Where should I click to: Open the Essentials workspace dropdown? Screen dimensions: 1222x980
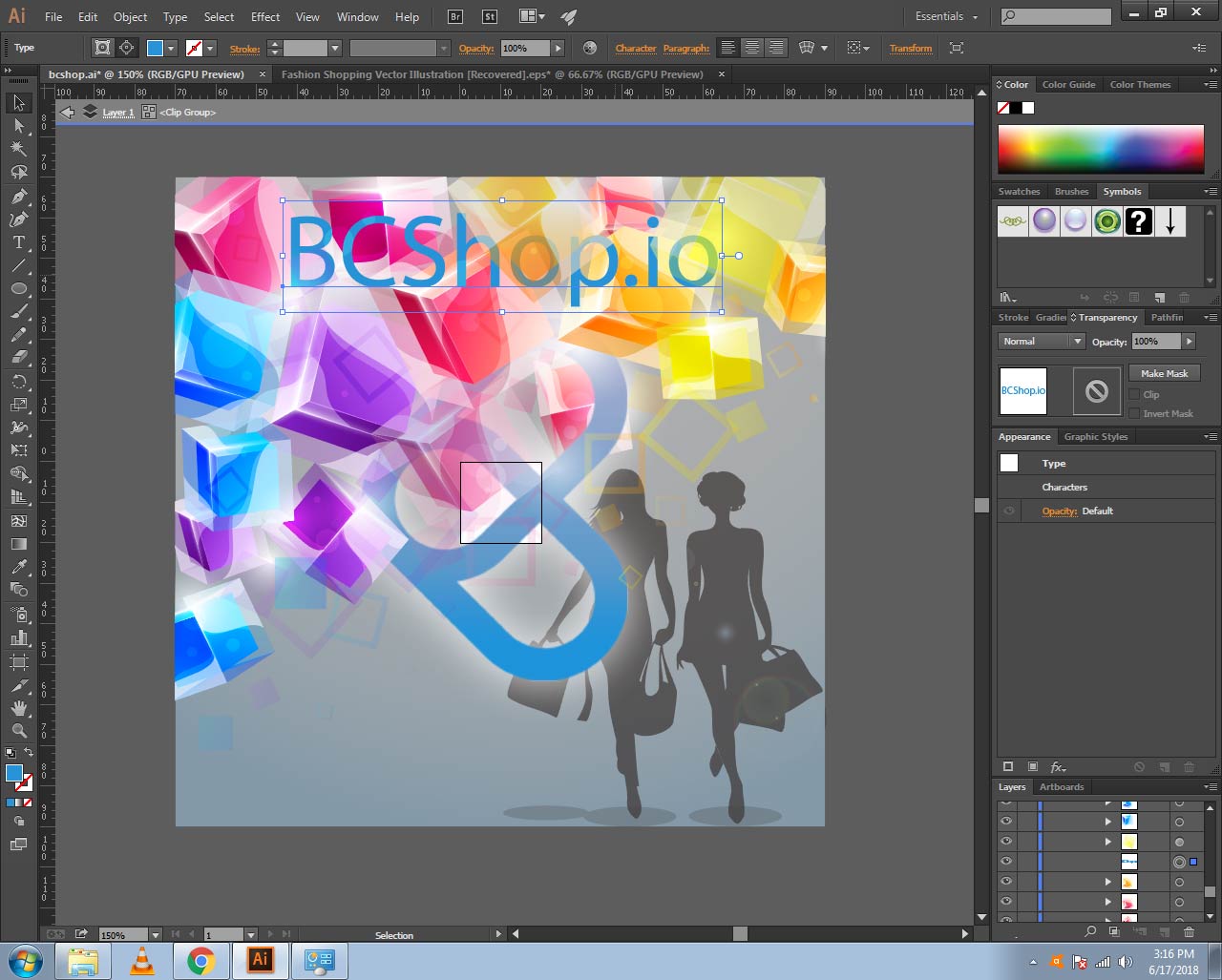point(946,16)
